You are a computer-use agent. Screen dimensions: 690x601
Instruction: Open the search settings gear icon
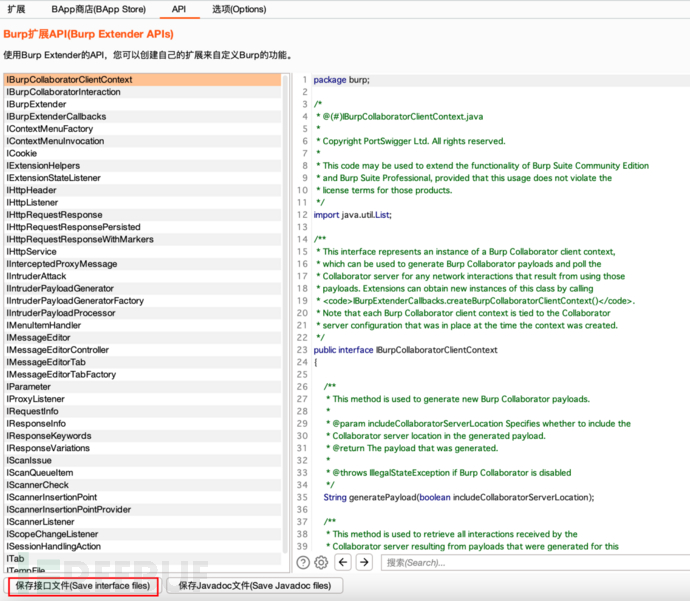point(321,563)
